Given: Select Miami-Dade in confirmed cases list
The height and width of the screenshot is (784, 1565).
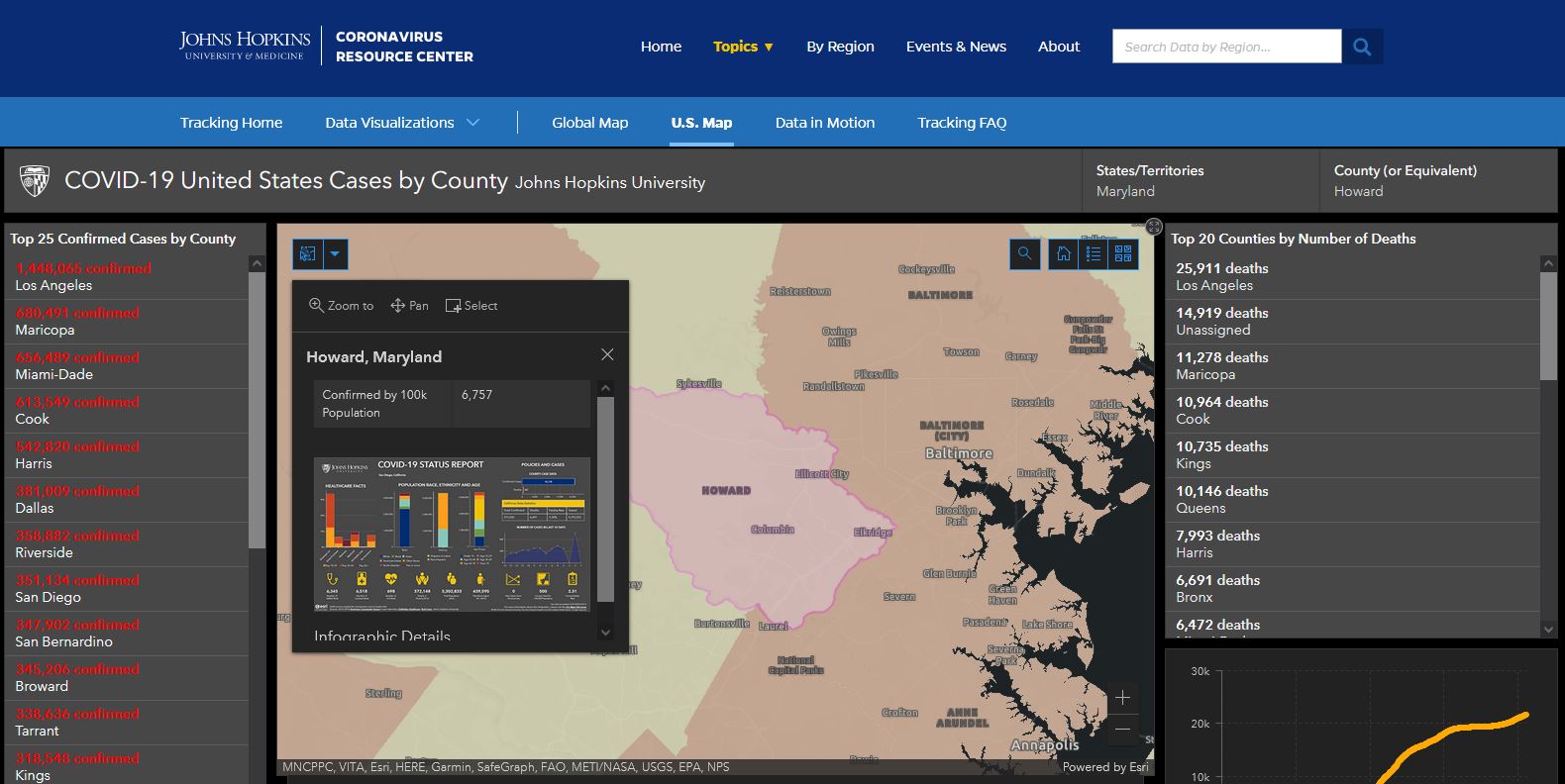Looking at the screenshot, I should 127,366.
